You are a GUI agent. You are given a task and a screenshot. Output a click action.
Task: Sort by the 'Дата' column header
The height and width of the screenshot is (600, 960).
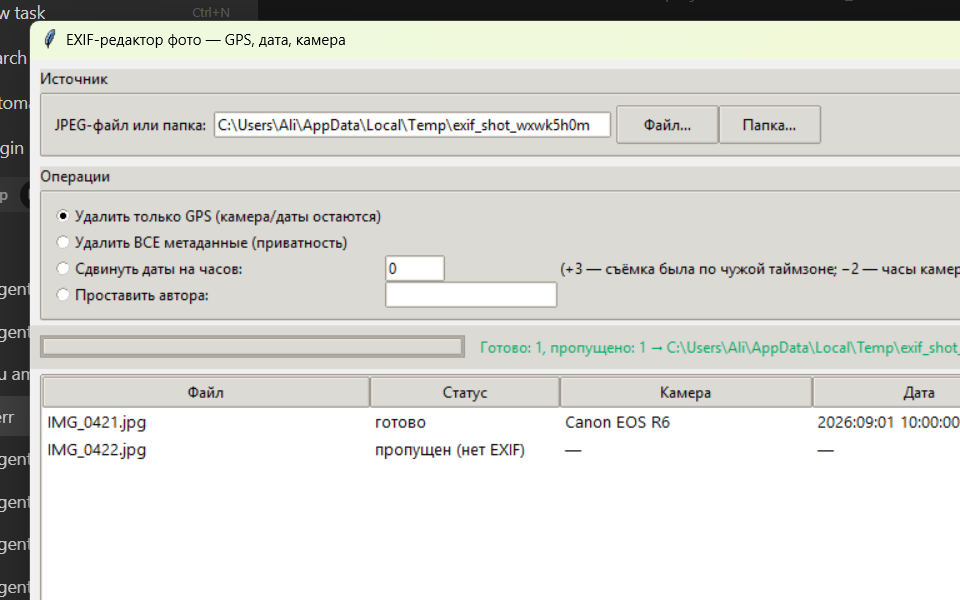(887, 392)
